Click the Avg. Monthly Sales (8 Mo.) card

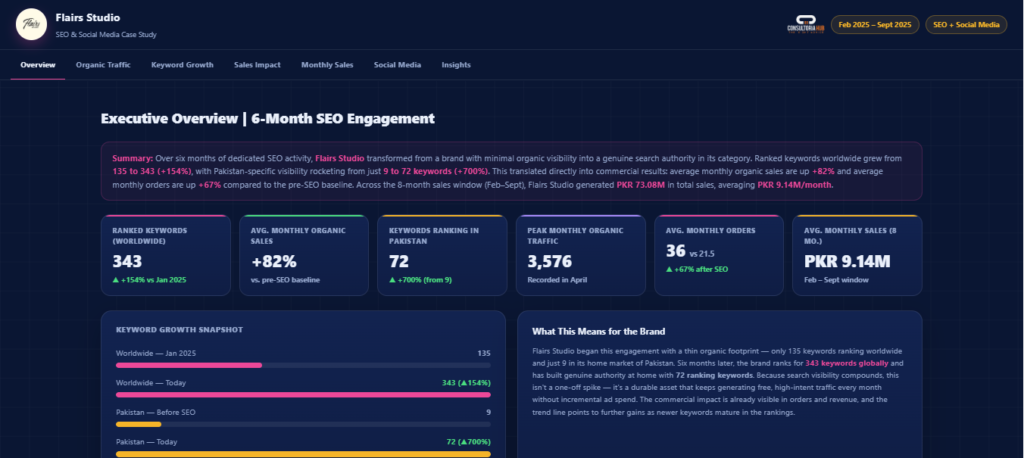[x=857, y=255]
